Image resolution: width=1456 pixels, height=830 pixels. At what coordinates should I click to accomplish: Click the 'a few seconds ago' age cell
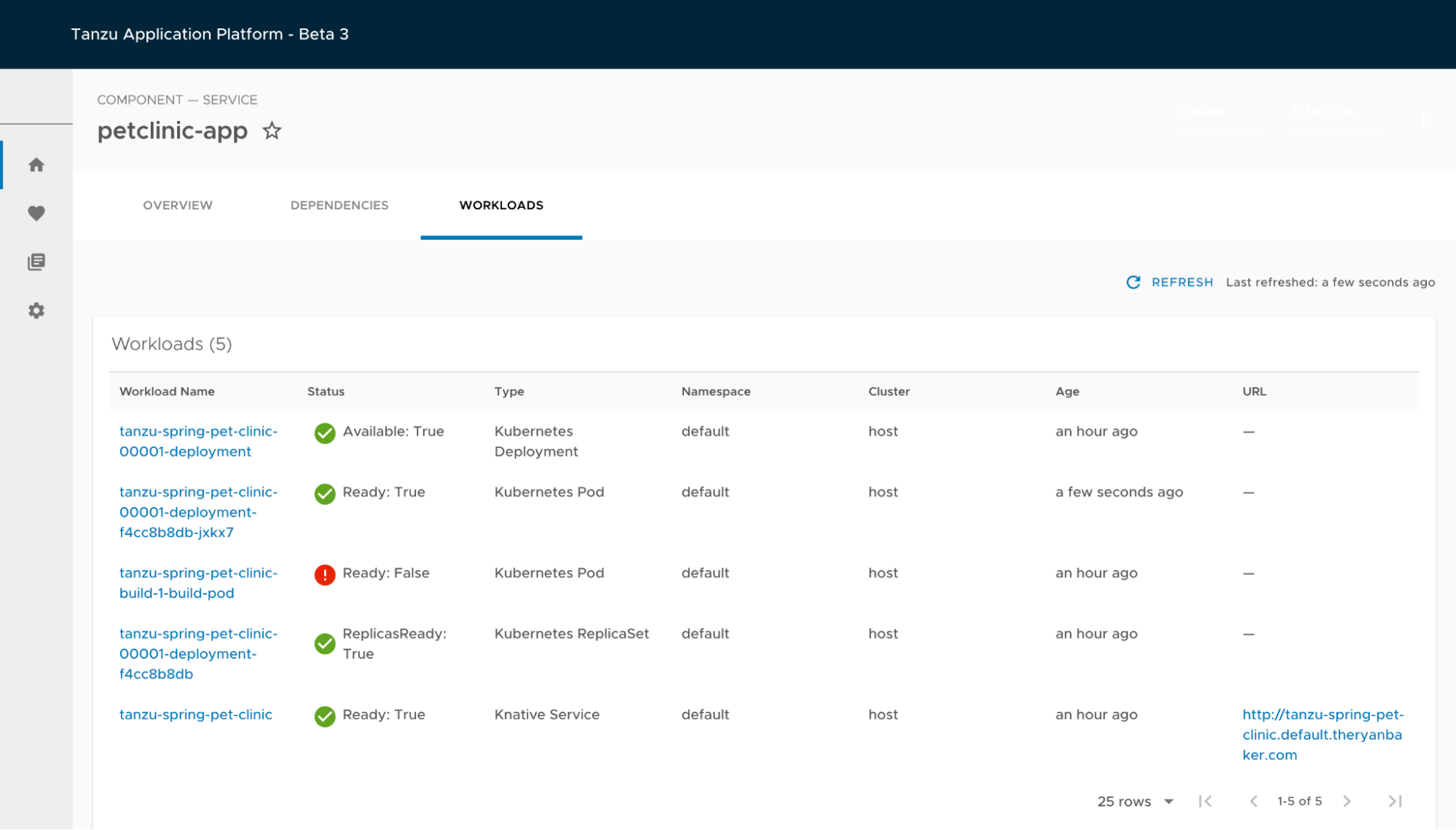(1119, 493)
